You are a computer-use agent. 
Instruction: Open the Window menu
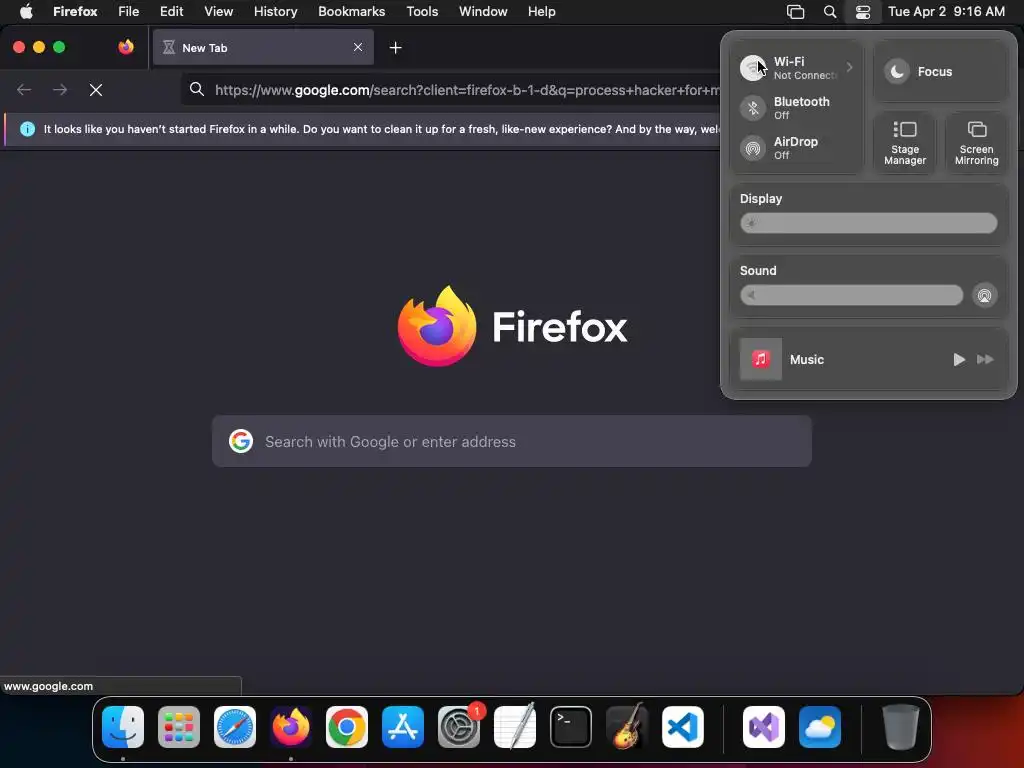point(483,12)
